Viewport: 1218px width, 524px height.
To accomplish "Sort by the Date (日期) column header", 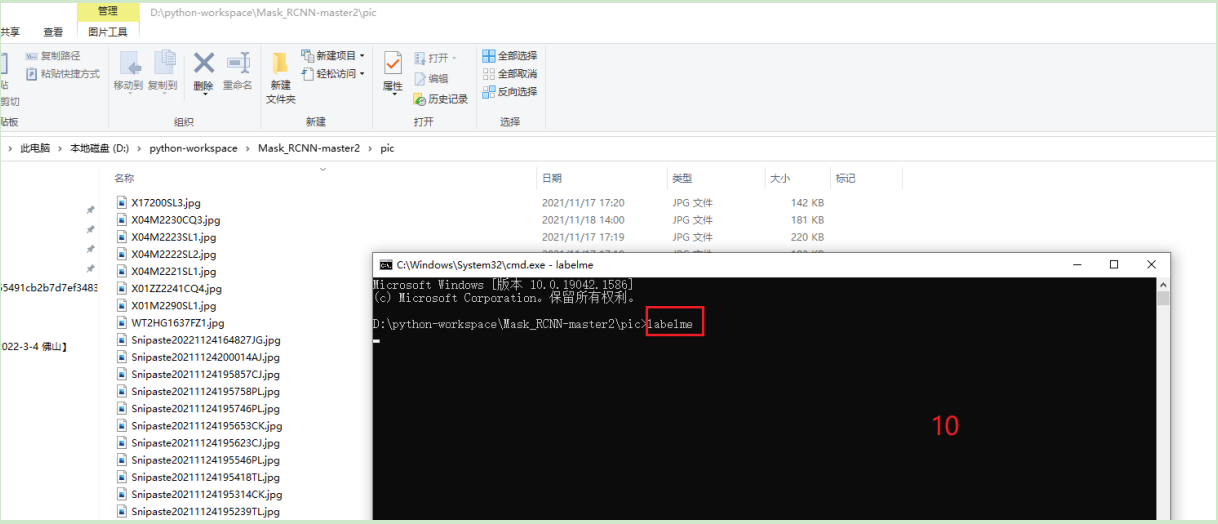I will point(552,178).
